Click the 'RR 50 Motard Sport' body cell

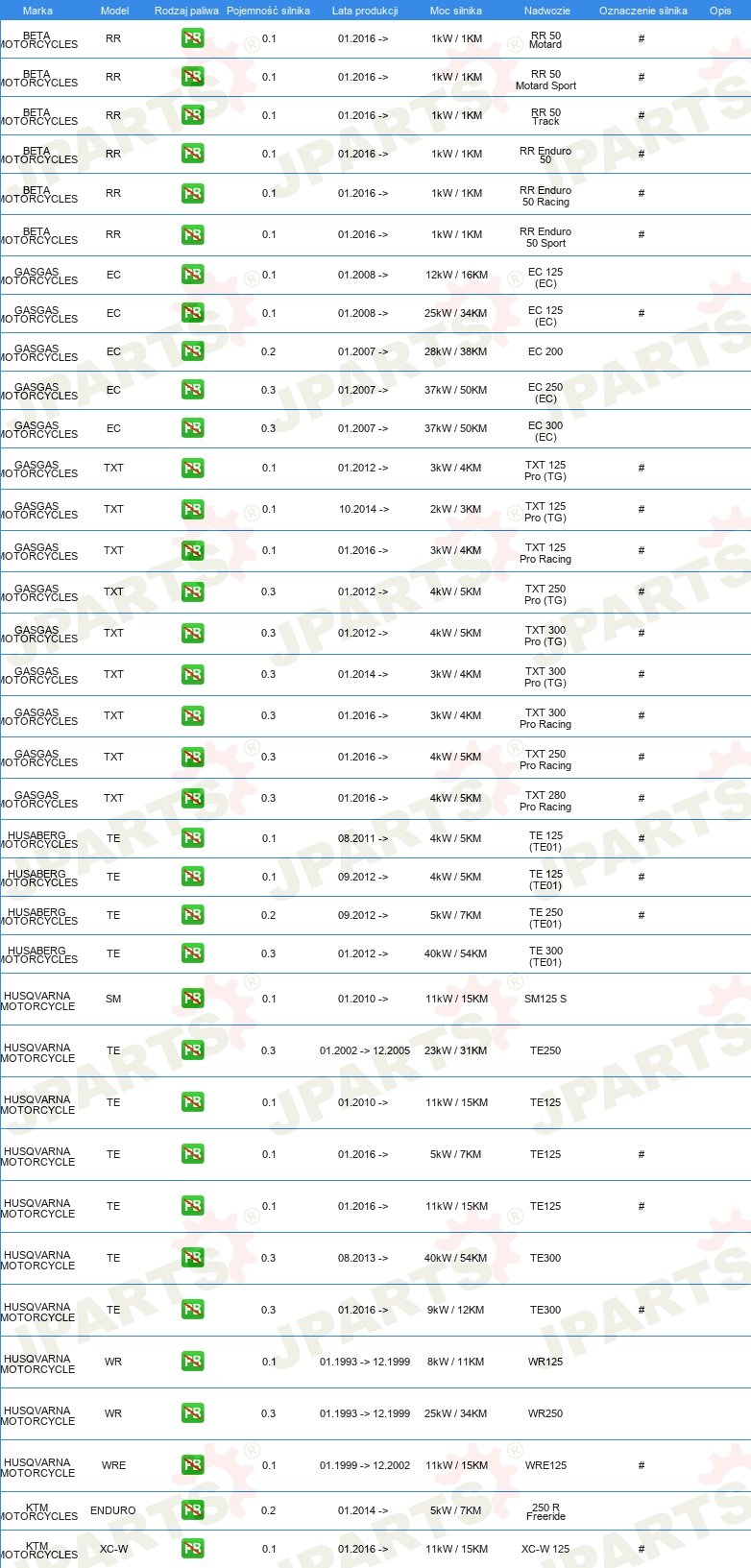point(545,80)
